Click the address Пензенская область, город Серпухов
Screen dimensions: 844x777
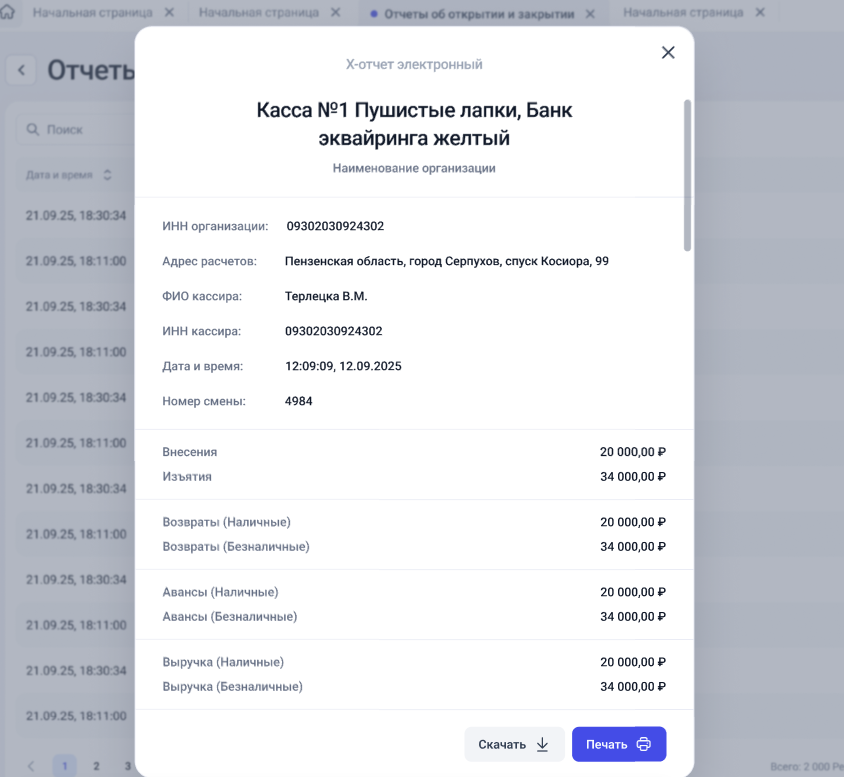[x=447, y=261]
